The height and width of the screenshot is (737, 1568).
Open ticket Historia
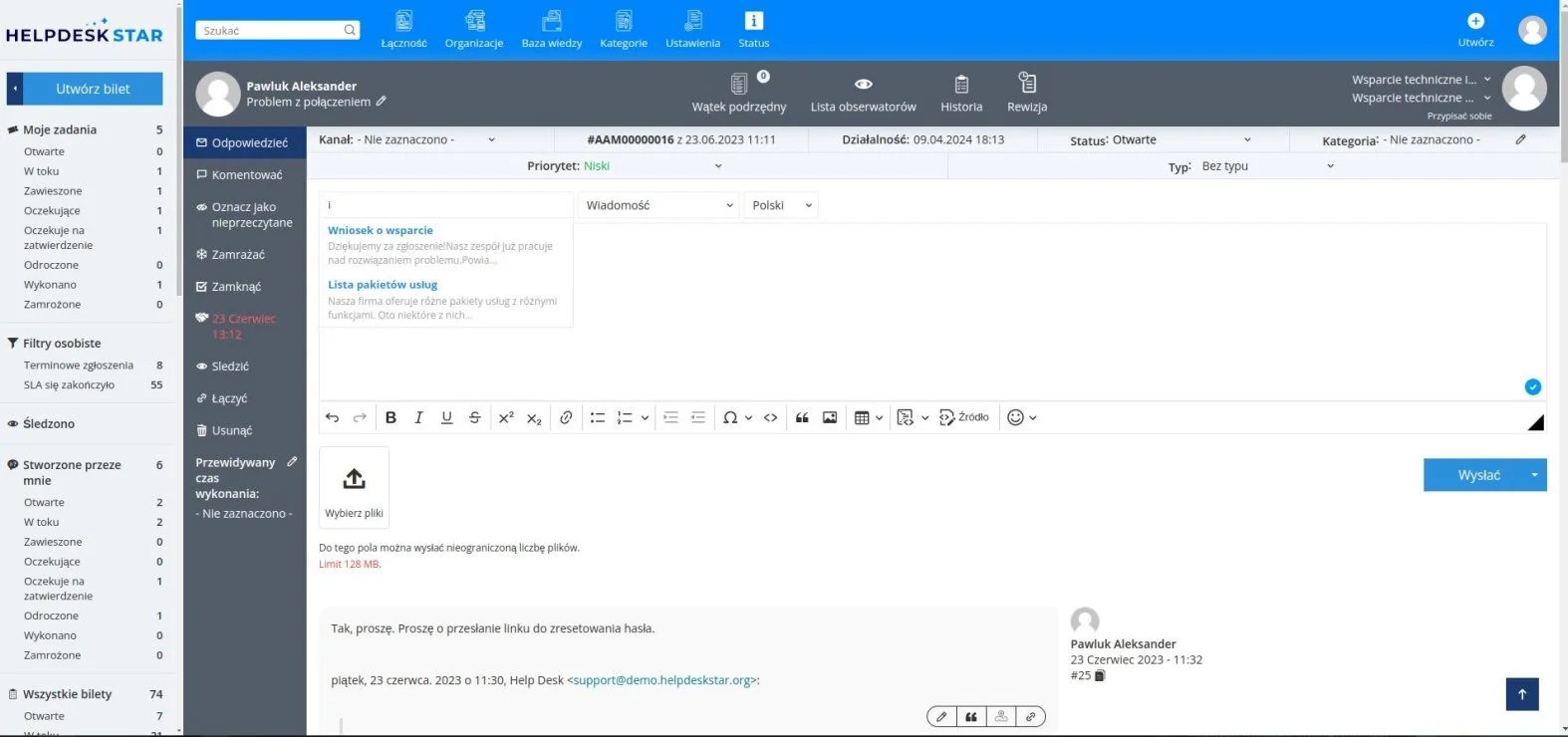961,93
